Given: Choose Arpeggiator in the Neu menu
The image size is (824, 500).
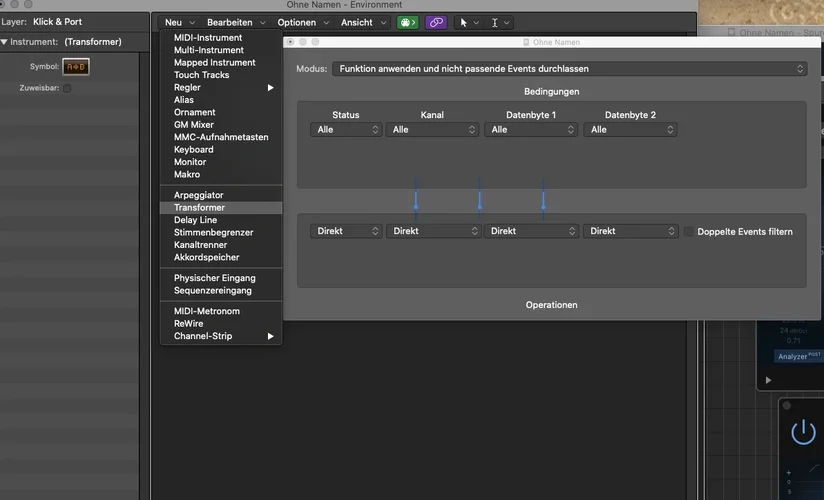Looking at the screenshot, I should [198, 195].
